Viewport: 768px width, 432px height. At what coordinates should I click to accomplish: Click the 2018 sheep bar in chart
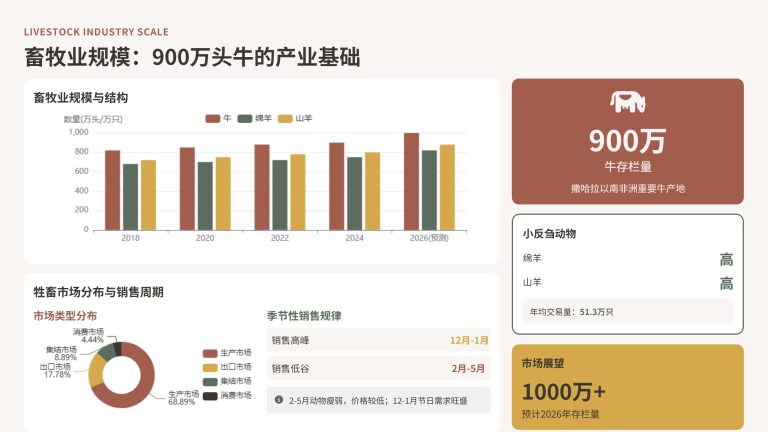click(130, 196)
